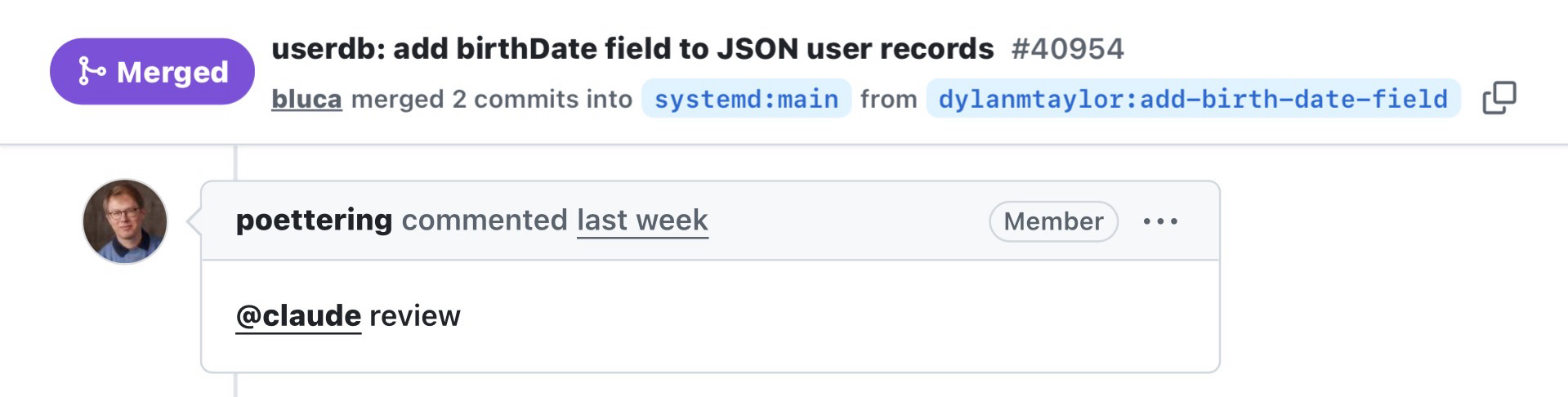Image resolution: width=1568 pixels, height=397 pixels.
Task: Click the merge icon in Merged badge
Action: pyautogui.click(x=91, y=72)
